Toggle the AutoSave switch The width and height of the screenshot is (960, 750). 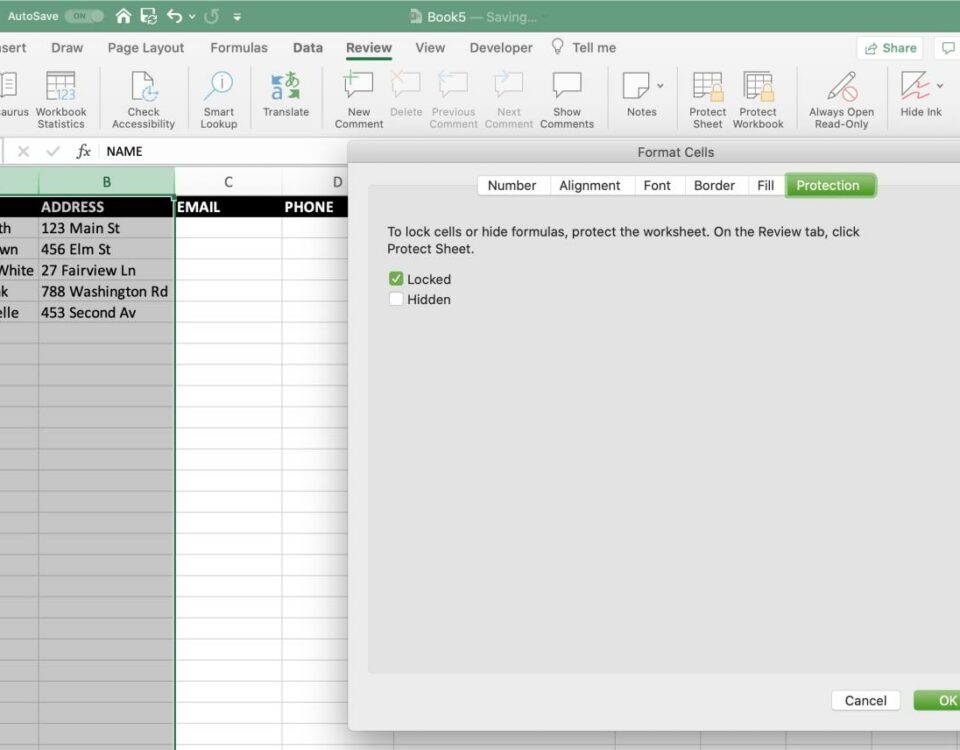coord(83,16)
